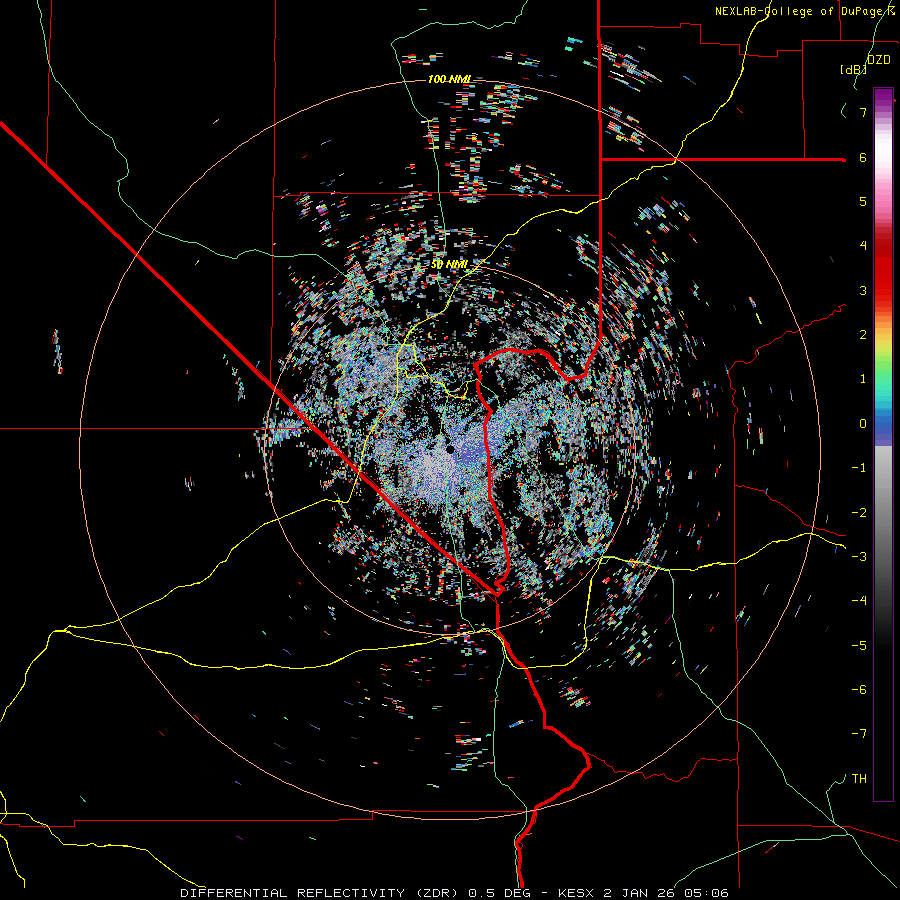Screen dimensions: 900x900
Task: Click the 1 value on the scale
Action: (x=863, y=379)
